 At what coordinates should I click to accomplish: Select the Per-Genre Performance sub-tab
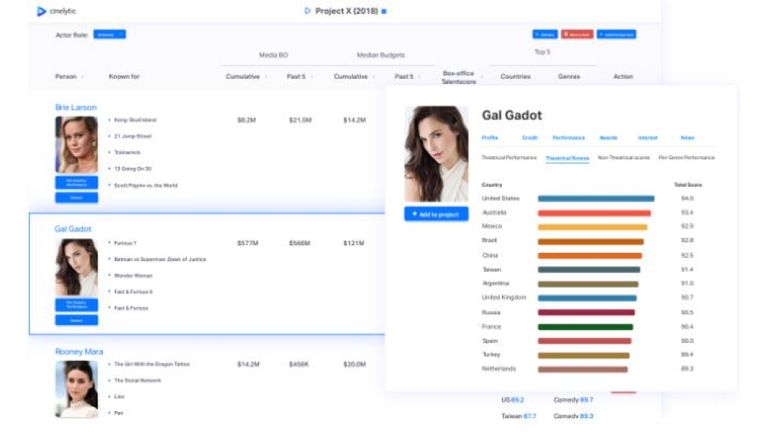click(686, 158)
